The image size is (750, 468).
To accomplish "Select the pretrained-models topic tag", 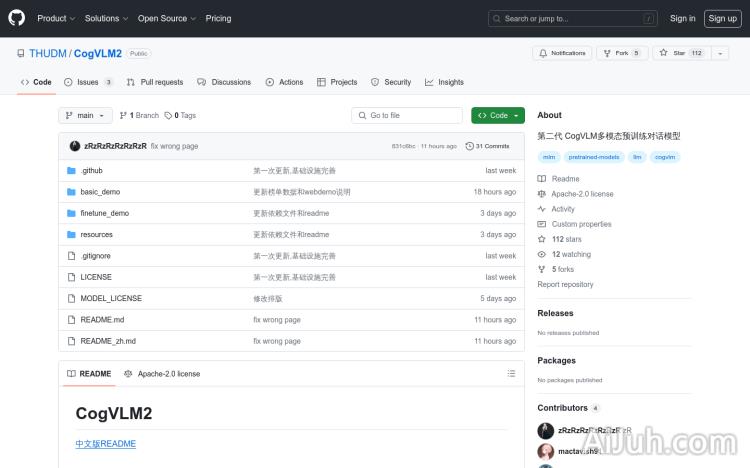I will point(593,157).
